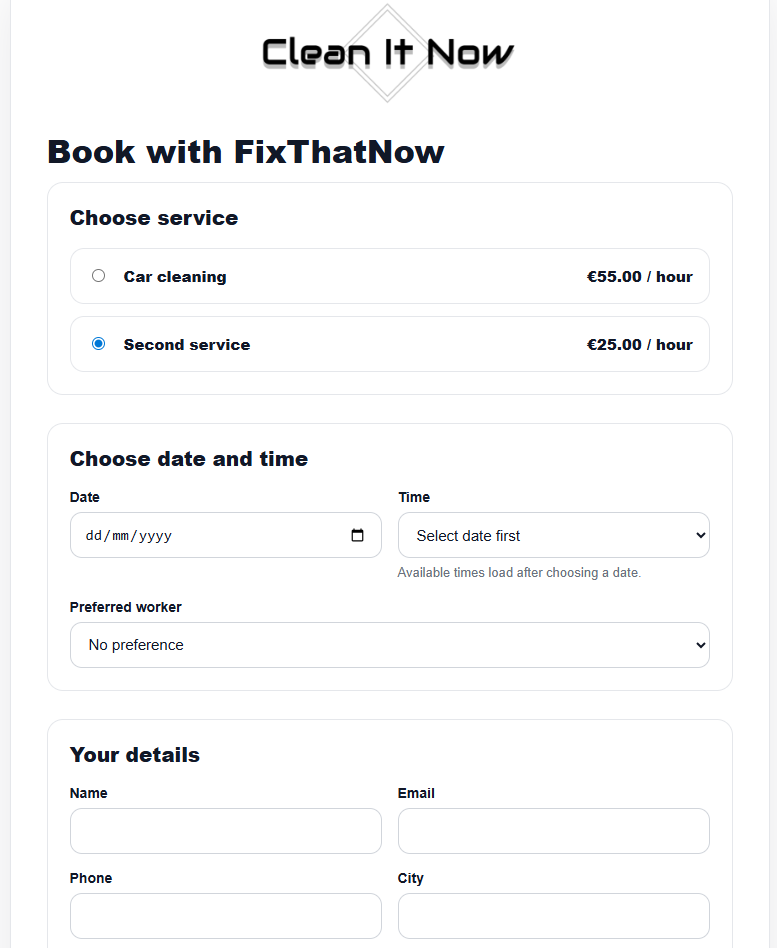Click the Email field label
The width and height of the screenshot is (777, 948).
pyautogui.click(x=416, y=793)
